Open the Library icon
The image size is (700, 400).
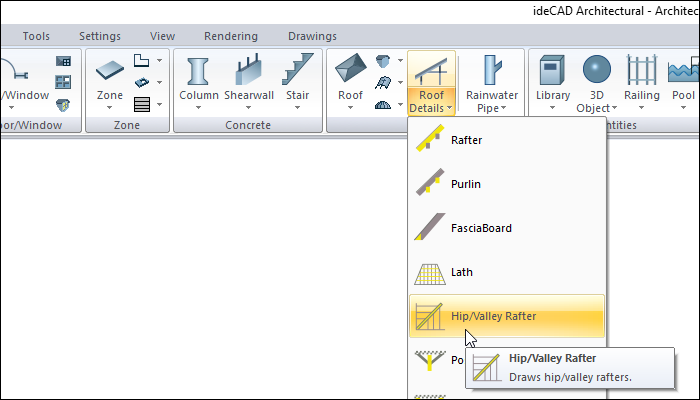[x=553, y=72]
